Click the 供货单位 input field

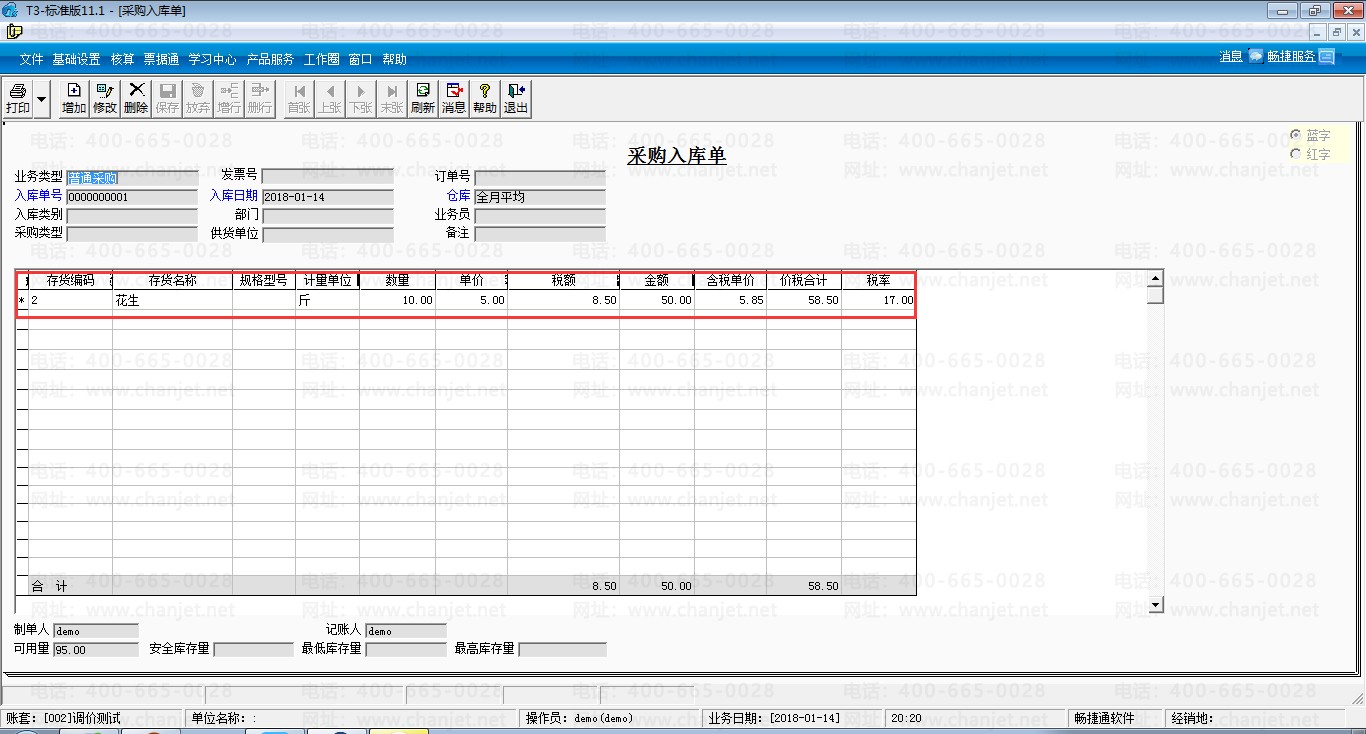(328, 234)
